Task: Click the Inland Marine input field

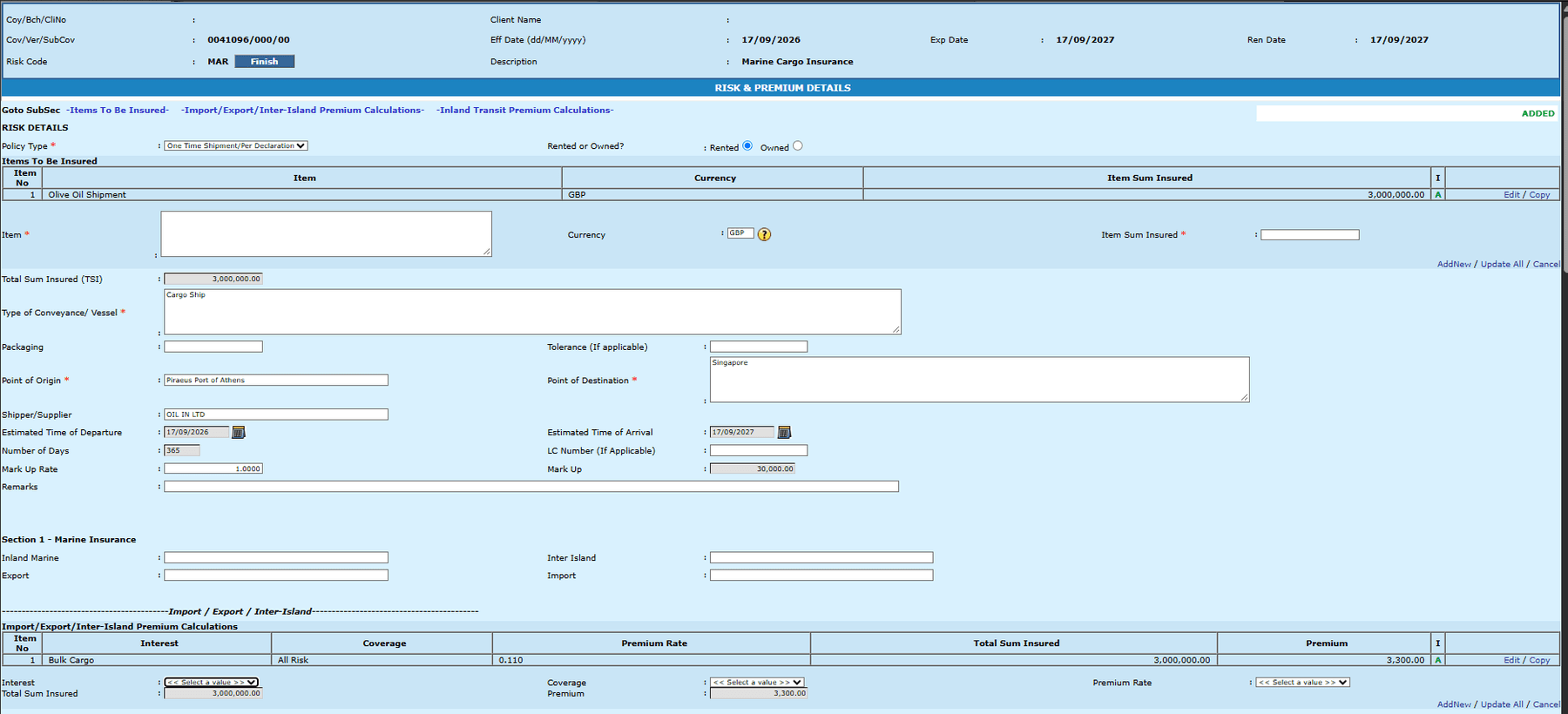Action: 276,557
